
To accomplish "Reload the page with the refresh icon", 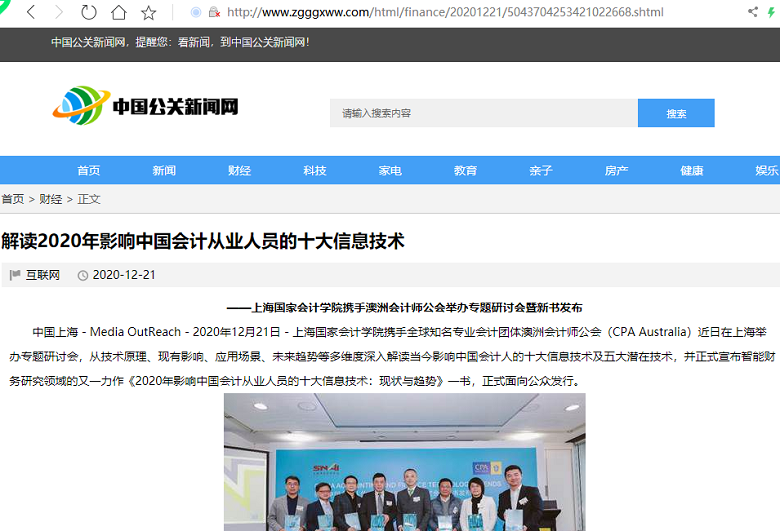I will [x=89, y=13].
